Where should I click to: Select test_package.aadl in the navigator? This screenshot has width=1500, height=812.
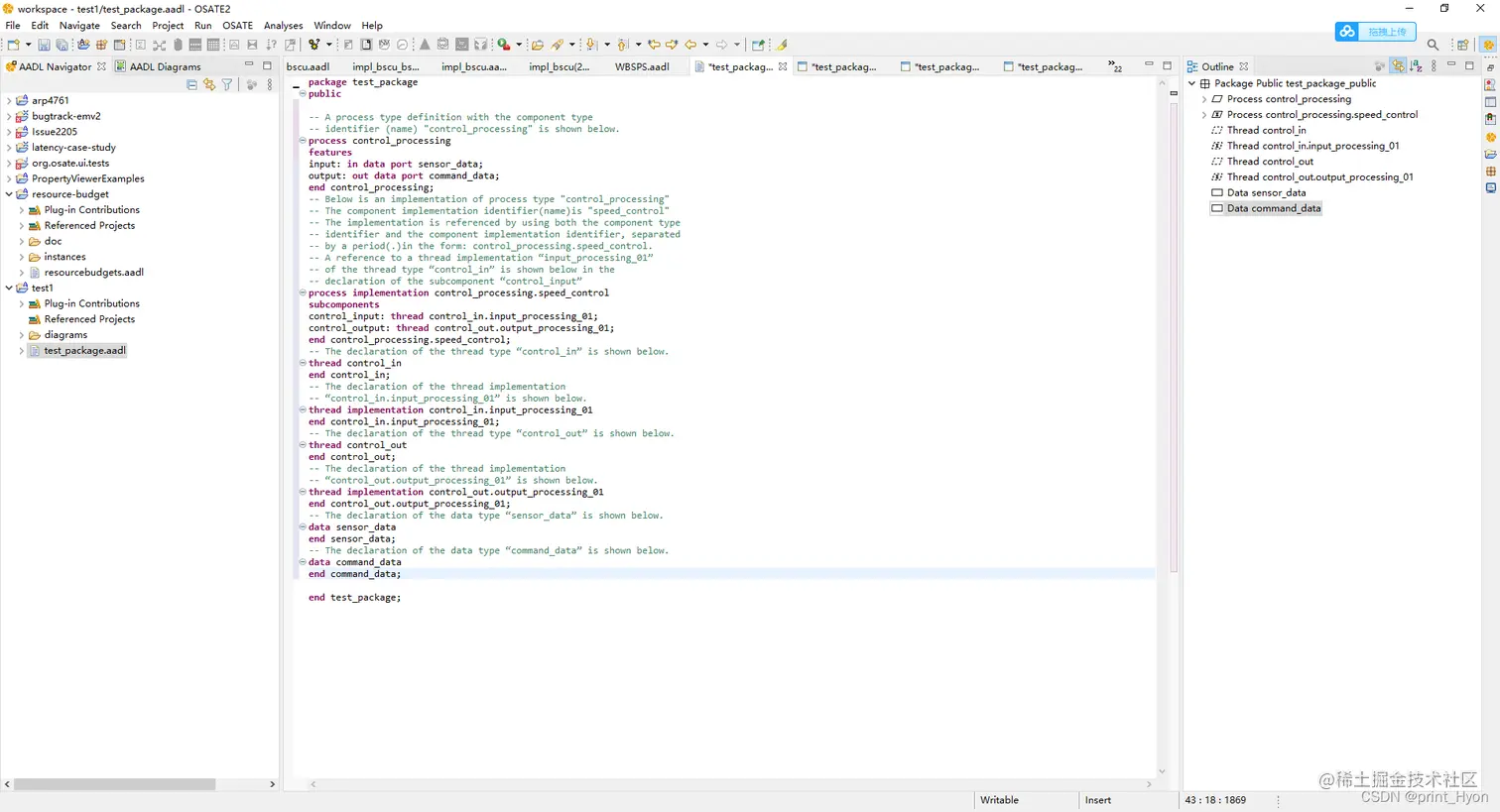pos(84,350)
